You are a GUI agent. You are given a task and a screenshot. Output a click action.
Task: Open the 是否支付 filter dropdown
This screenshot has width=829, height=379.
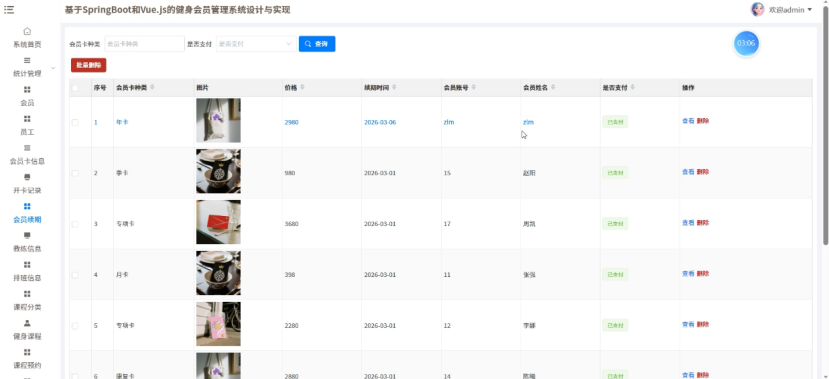(x=256, y=44)
